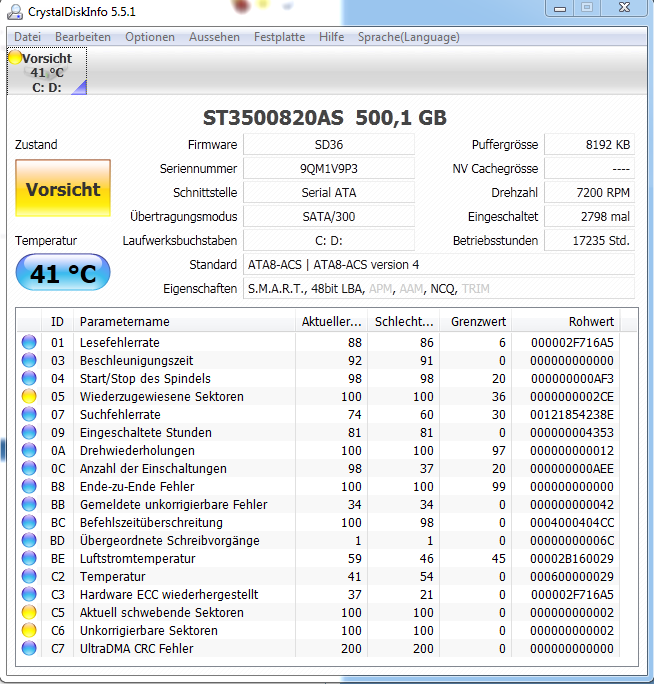Open the Hilfe menu
Viewport: 654px width, 684px height.
click(332, 37)
